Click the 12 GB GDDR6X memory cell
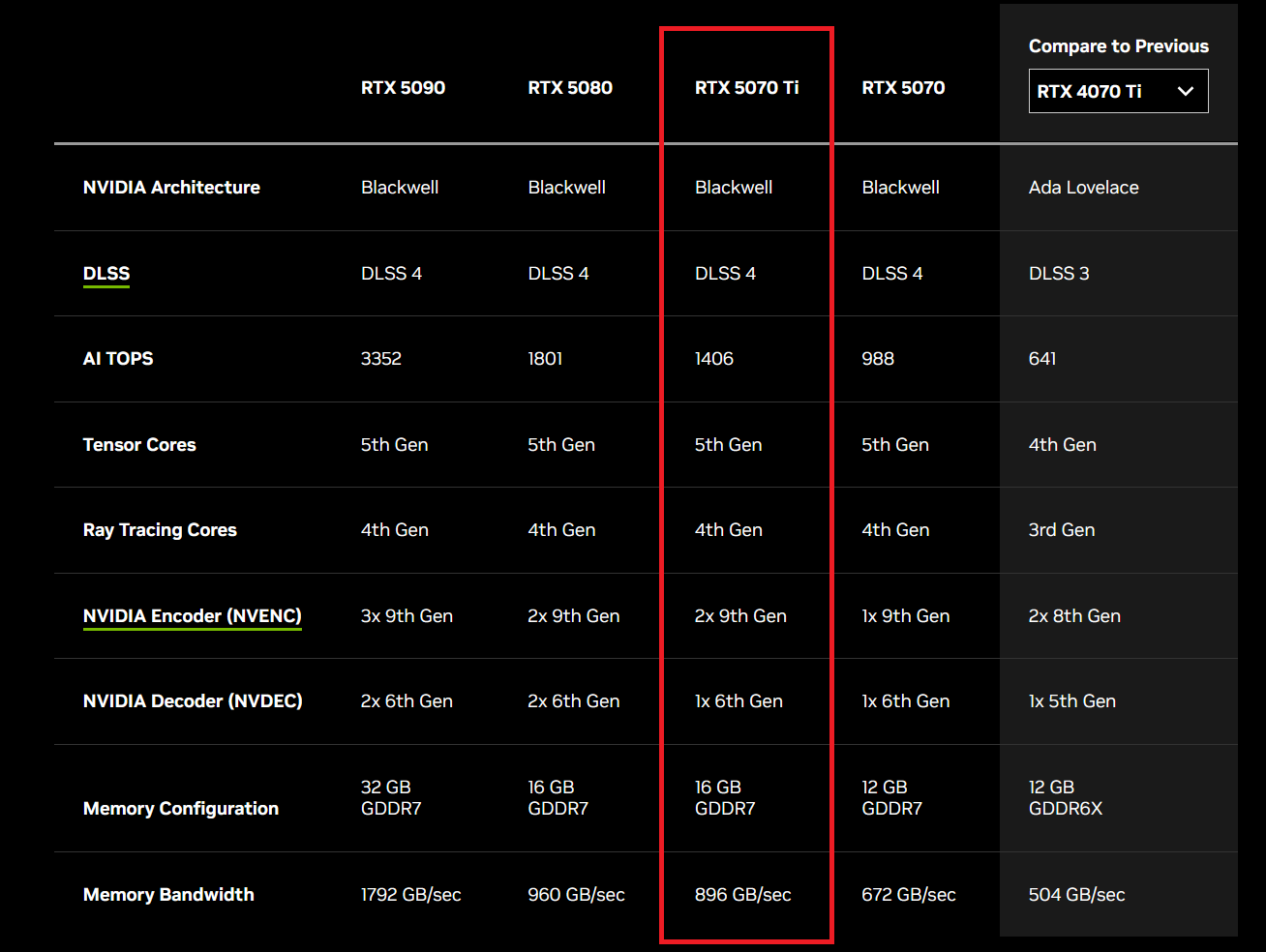1266x952 pixels. click(x=1065, y=798)
